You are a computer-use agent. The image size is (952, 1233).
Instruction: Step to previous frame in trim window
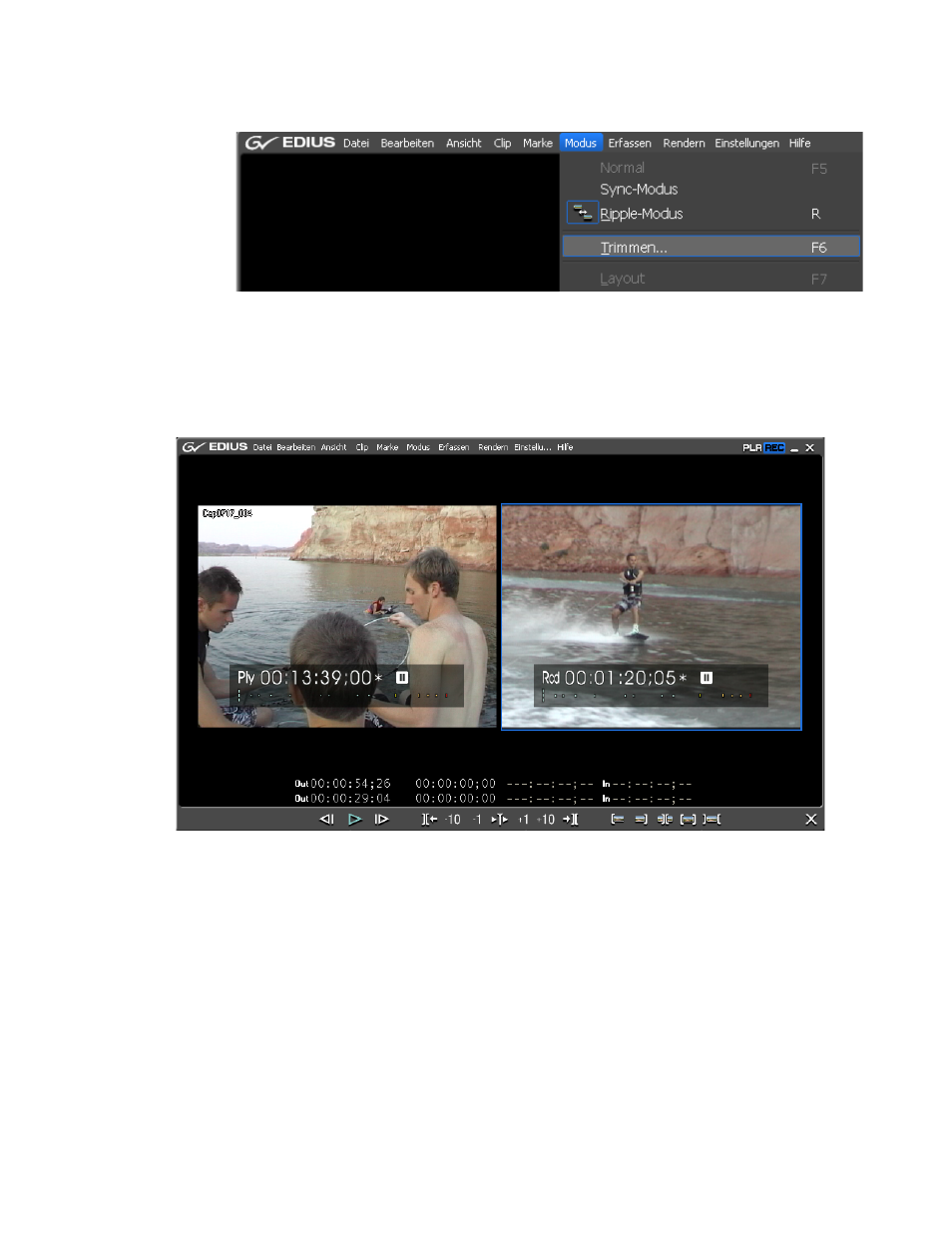(326, 820)
